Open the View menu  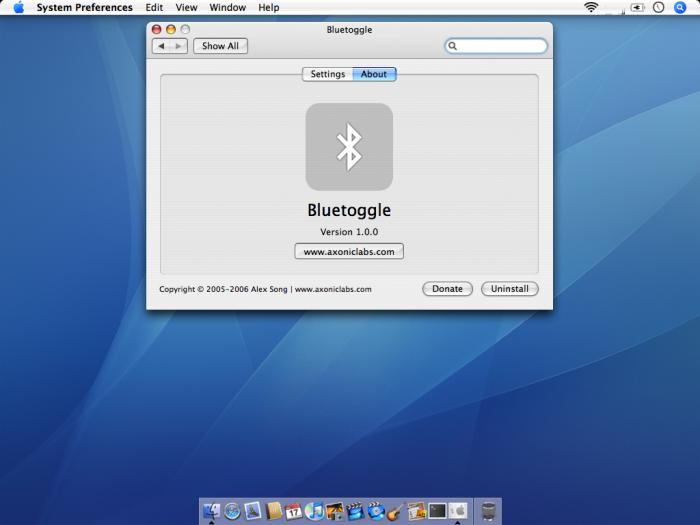[186, 8]
